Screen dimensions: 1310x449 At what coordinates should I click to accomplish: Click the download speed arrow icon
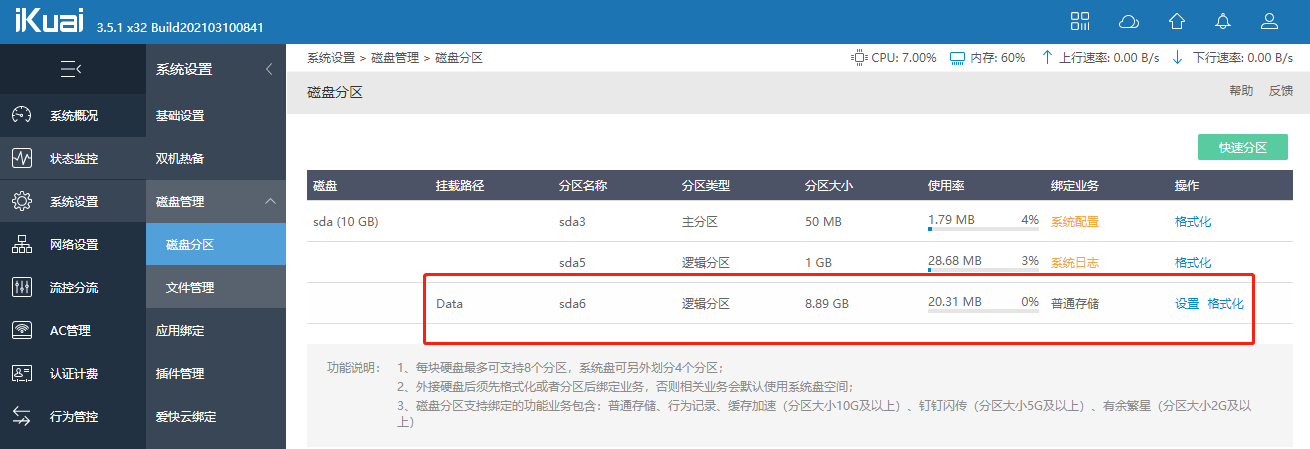1178,57
